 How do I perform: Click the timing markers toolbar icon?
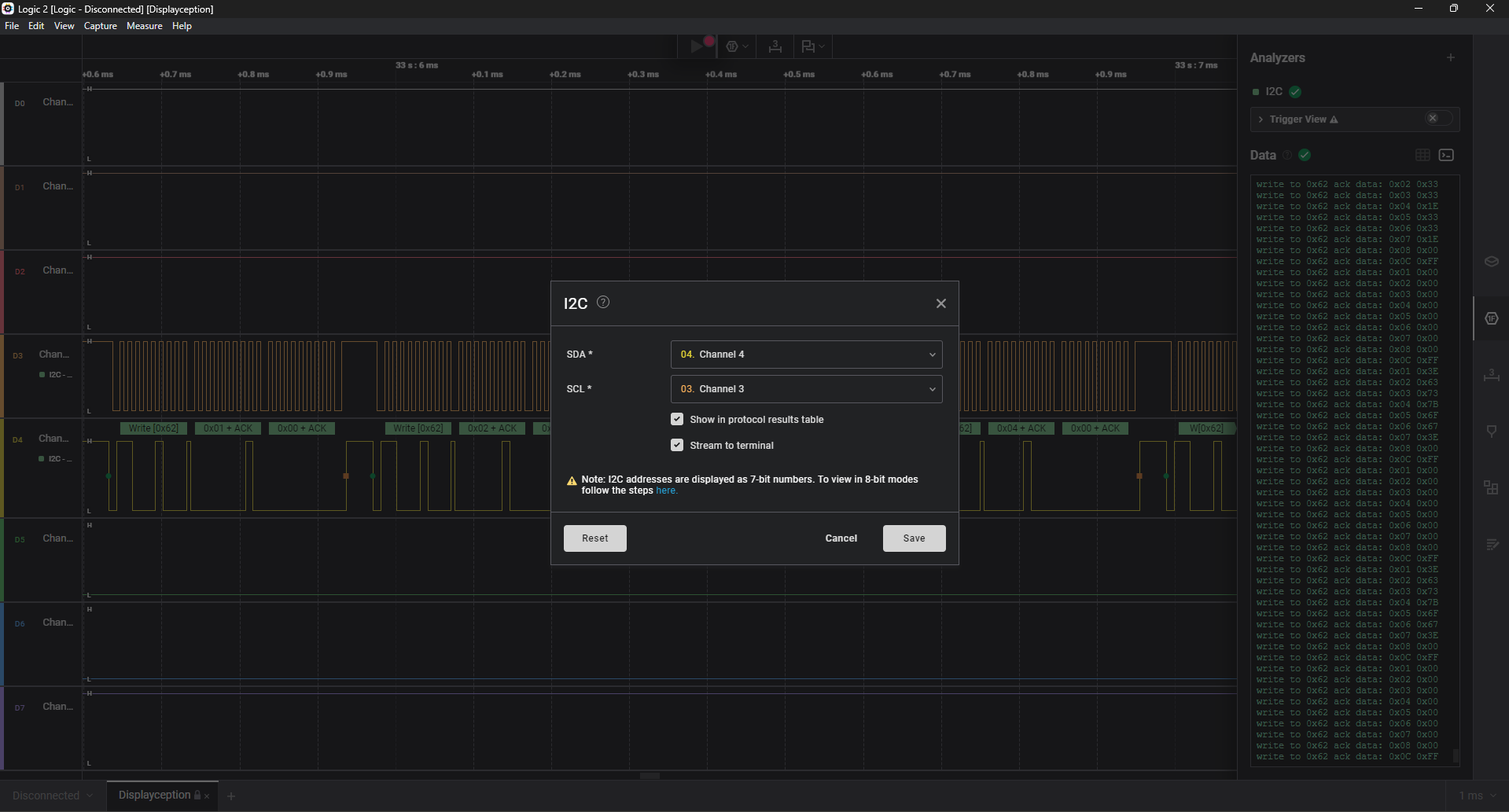[x=775, y=46]
